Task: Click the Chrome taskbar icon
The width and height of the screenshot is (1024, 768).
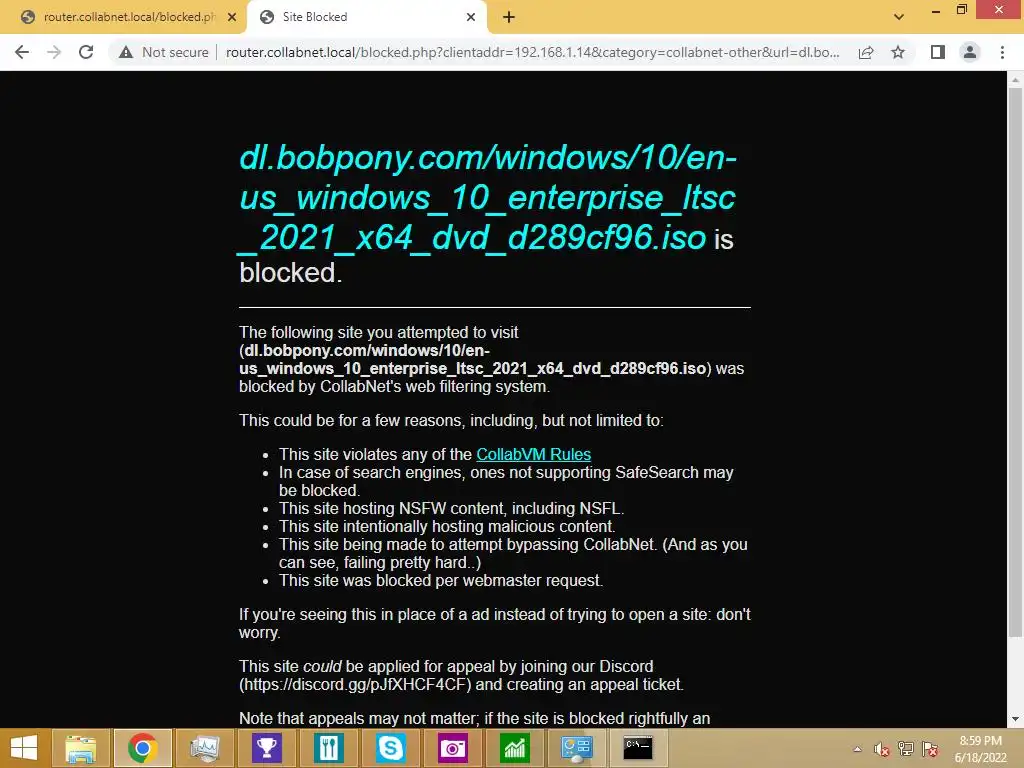Action: point(142,748)
